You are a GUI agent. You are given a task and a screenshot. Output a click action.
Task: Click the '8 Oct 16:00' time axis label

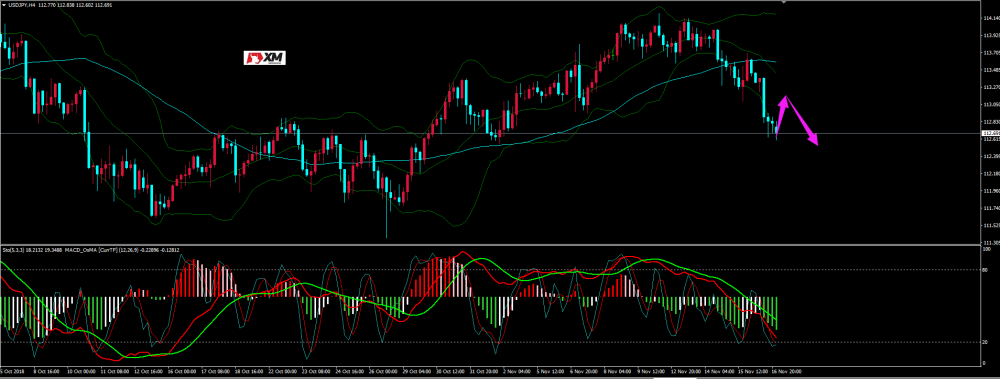(x=47, y=370)
